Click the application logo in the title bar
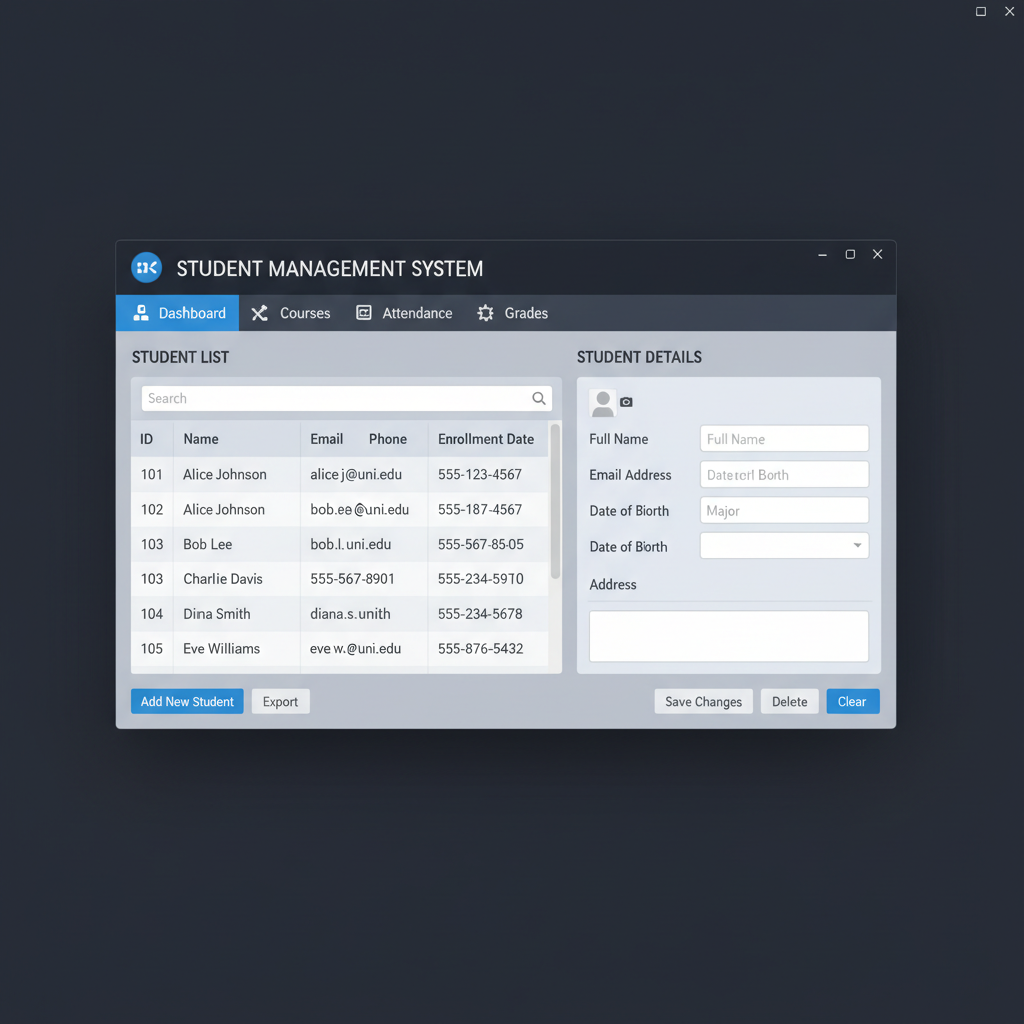Image resolution: width=1024 pixels, height=1024 pixels. (146, 267)
